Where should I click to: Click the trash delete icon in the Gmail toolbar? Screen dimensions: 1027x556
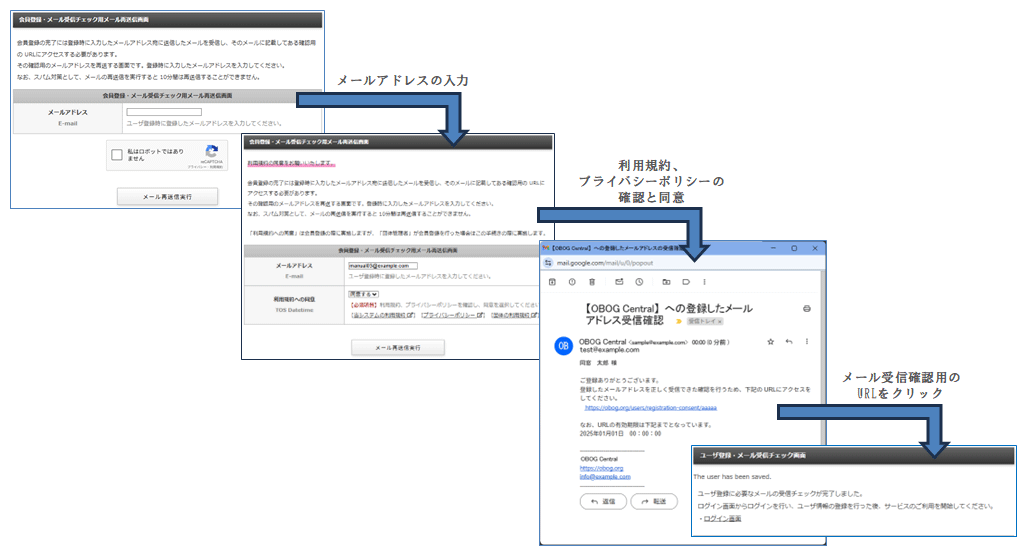(x=592, y=282)
